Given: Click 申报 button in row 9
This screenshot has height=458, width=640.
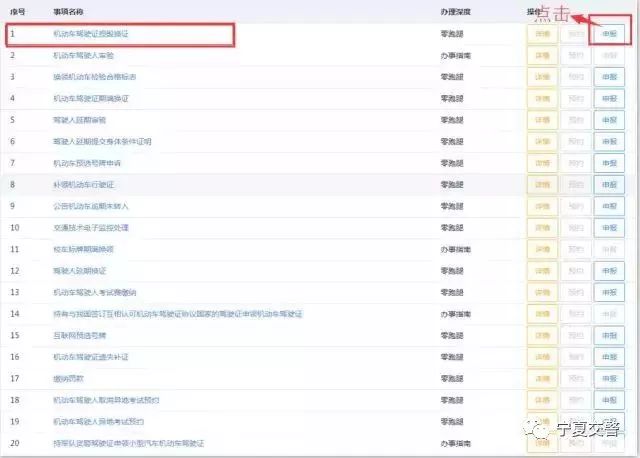Looking at the screenshot, I should tap(609, 206).
